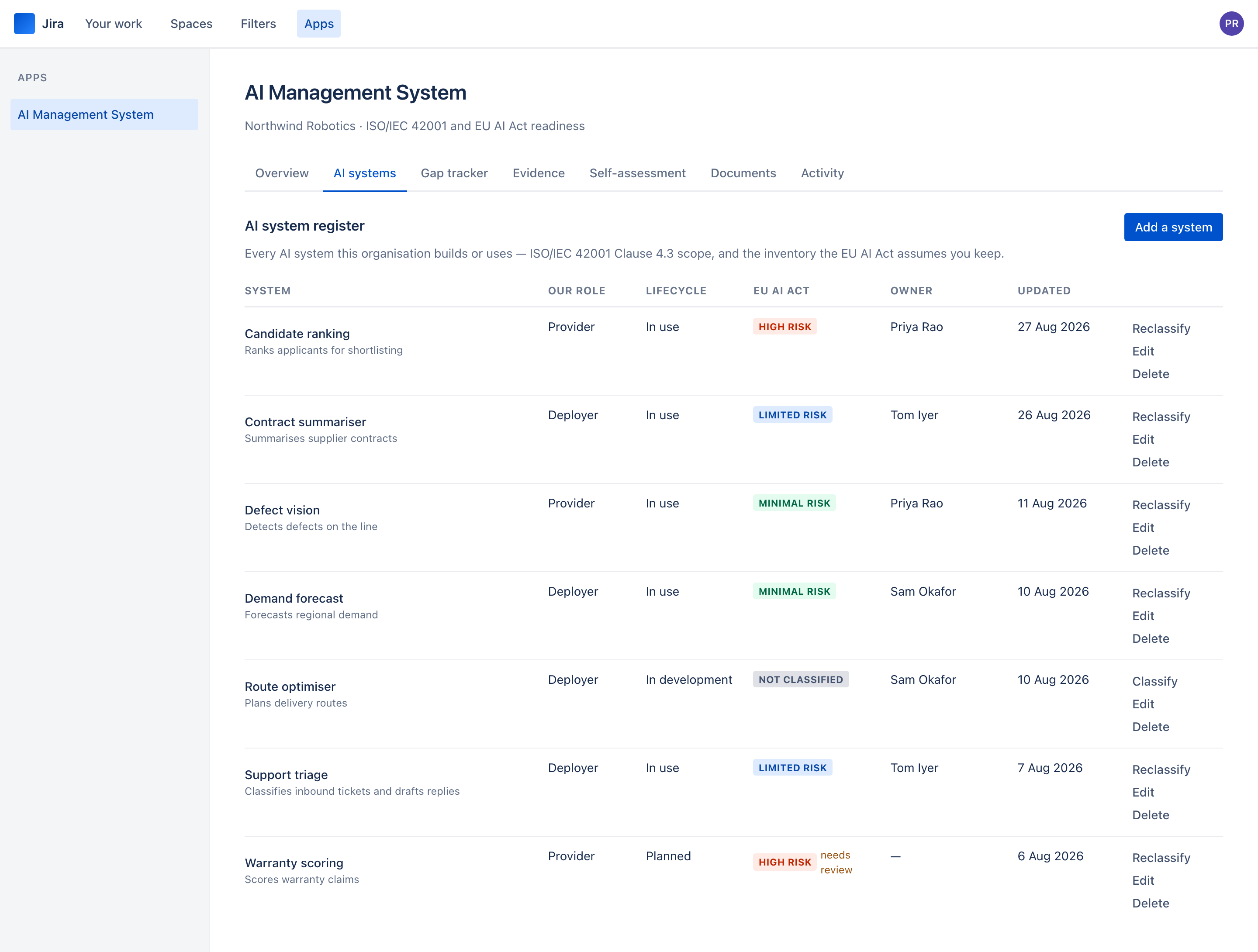This screenshot has width=1258, height=952.
Task: Delete the Demand forecast system
Action: [x=1151, y=638]
